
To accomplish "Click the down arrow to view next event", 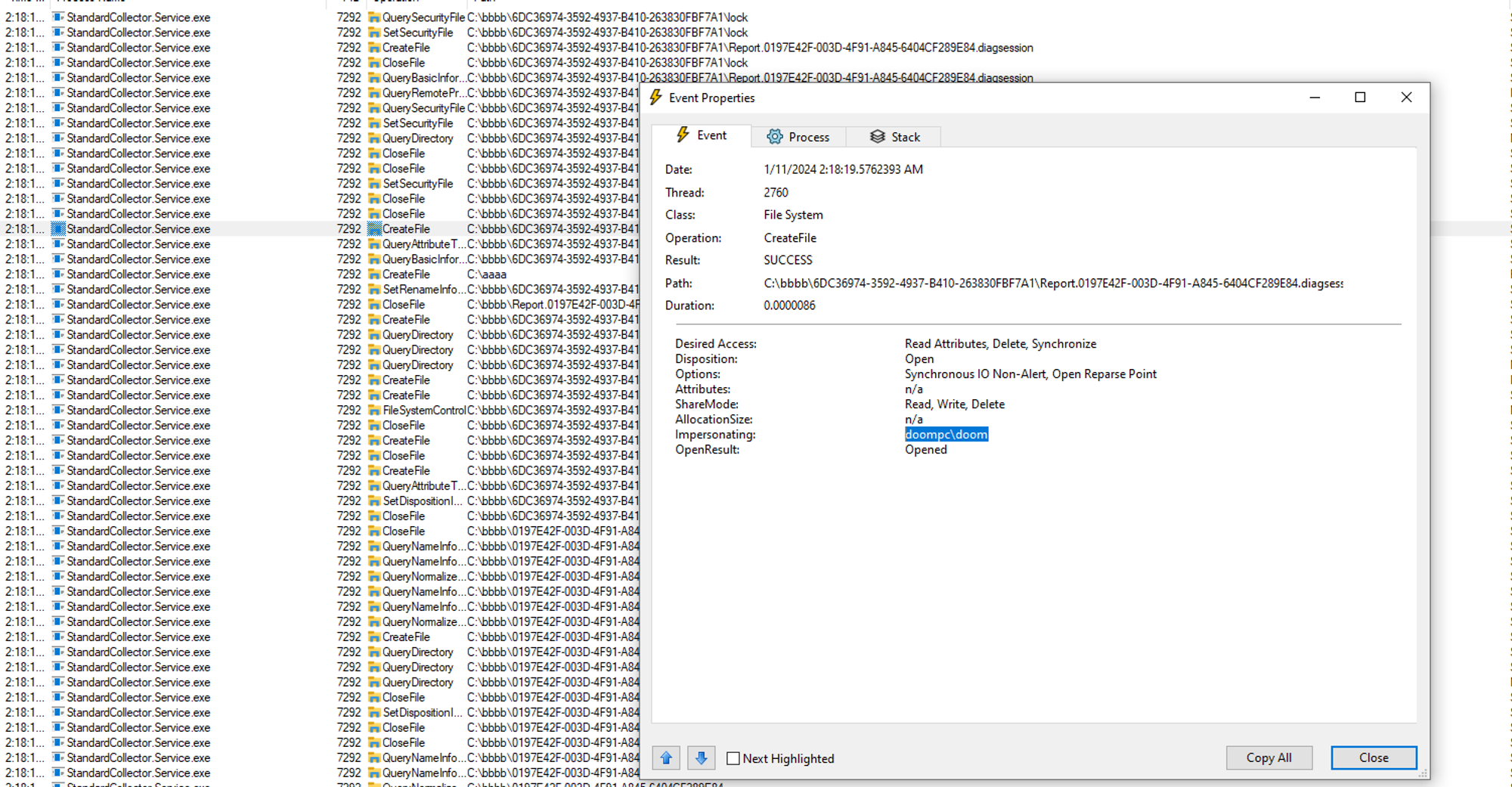I will click(x=701, y=758).
